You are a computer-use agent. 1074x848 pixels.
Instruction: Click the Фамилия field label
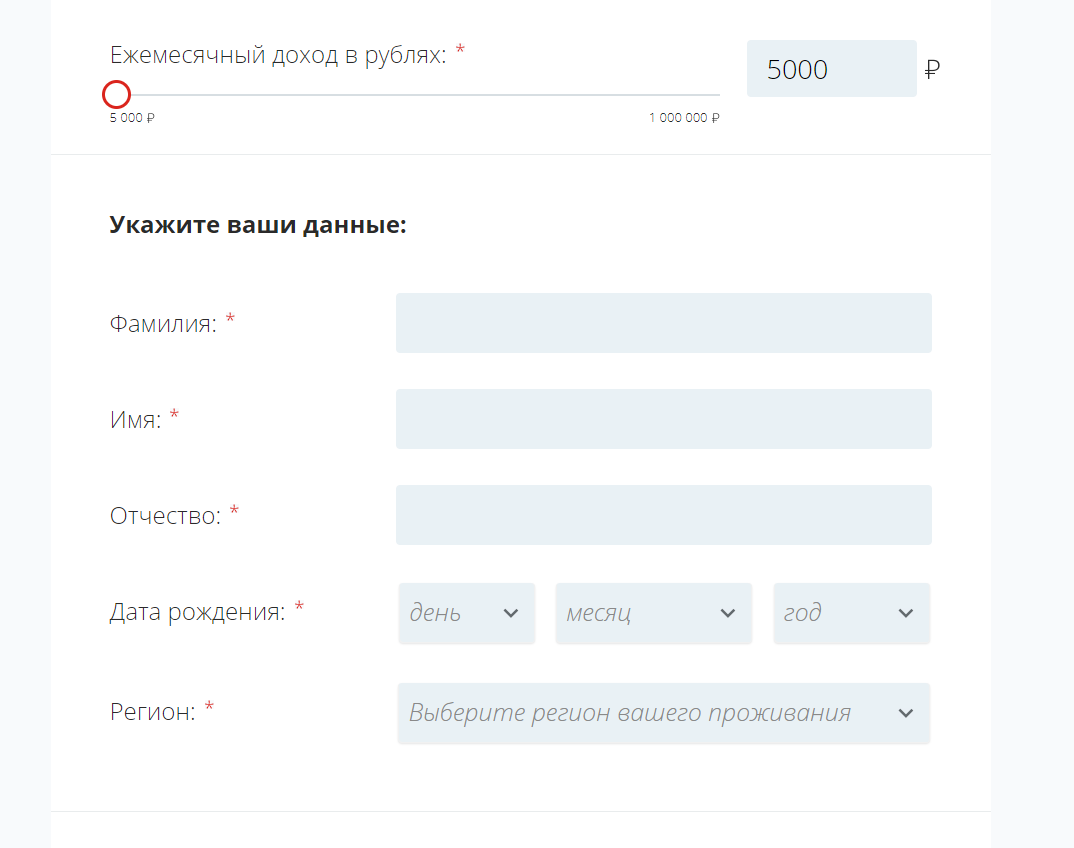163,324
